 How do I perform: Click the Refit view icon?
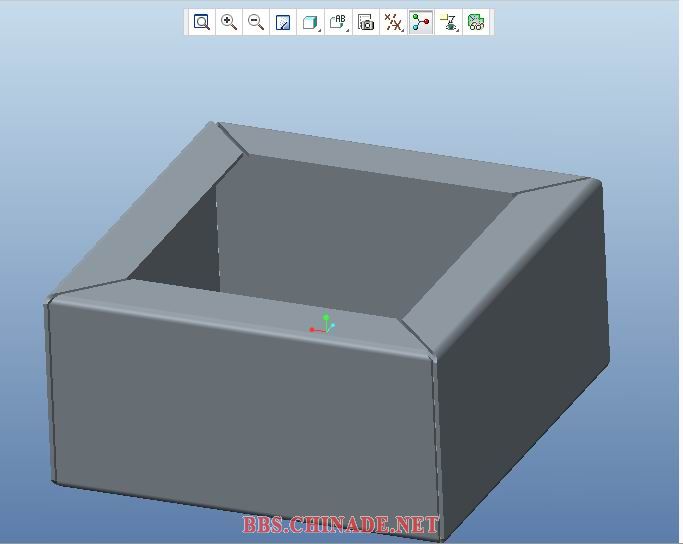pyautogui.click(x=202, y=22)
